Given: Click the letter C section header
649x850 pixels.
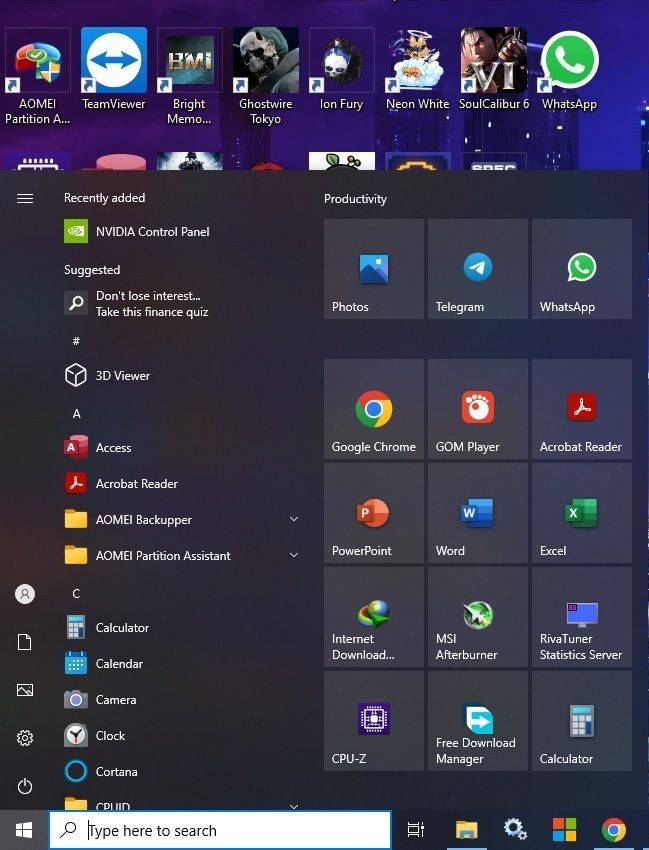Looking at the screenshot, I should click(x=76, y=594).
